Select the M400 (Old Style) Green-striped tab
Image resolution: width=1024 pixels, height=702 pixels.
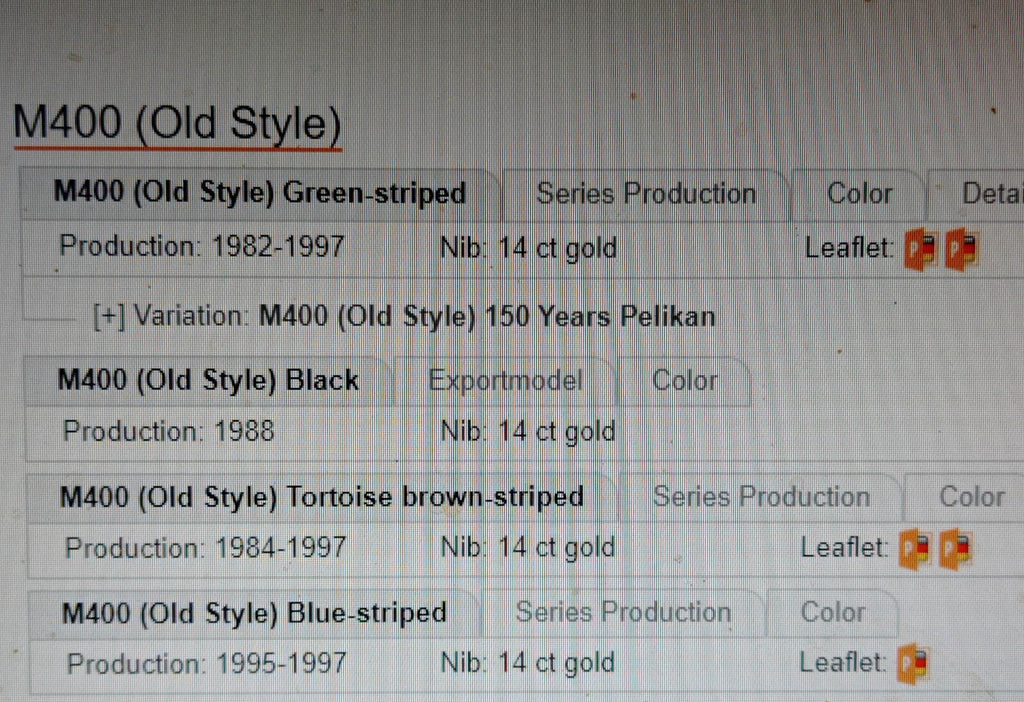click(x=260, y=193)
